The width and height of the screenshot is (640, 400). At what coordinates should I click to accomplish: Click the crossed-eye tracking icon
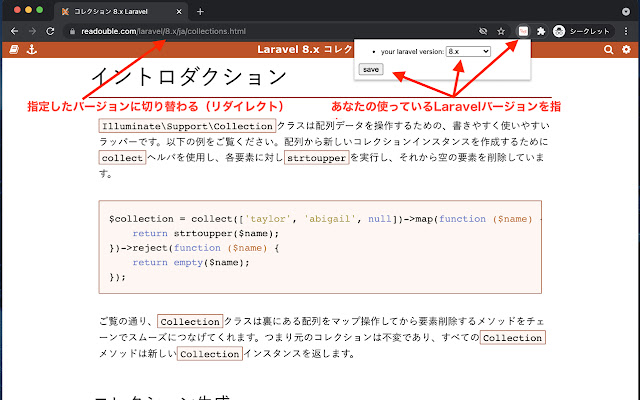coord(483,31)
